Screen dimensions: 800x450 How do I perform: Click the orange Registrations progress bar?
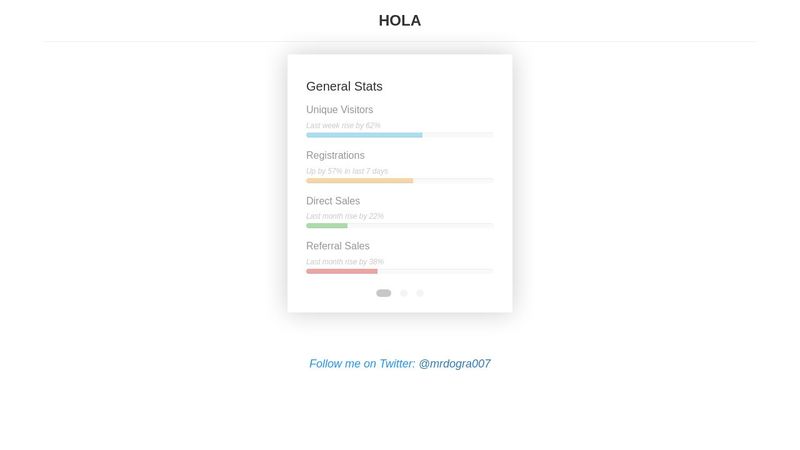(360, 181)
